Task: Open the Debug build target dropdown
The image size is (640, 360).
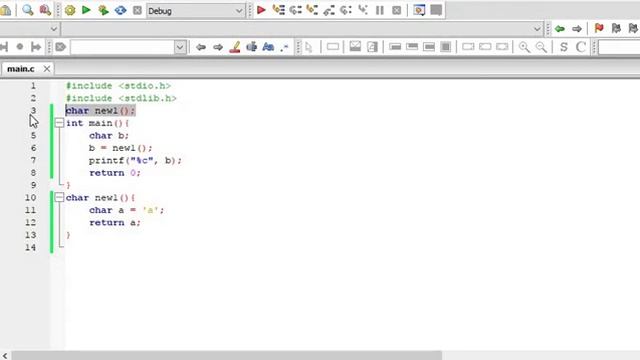Action: point(195,11)
